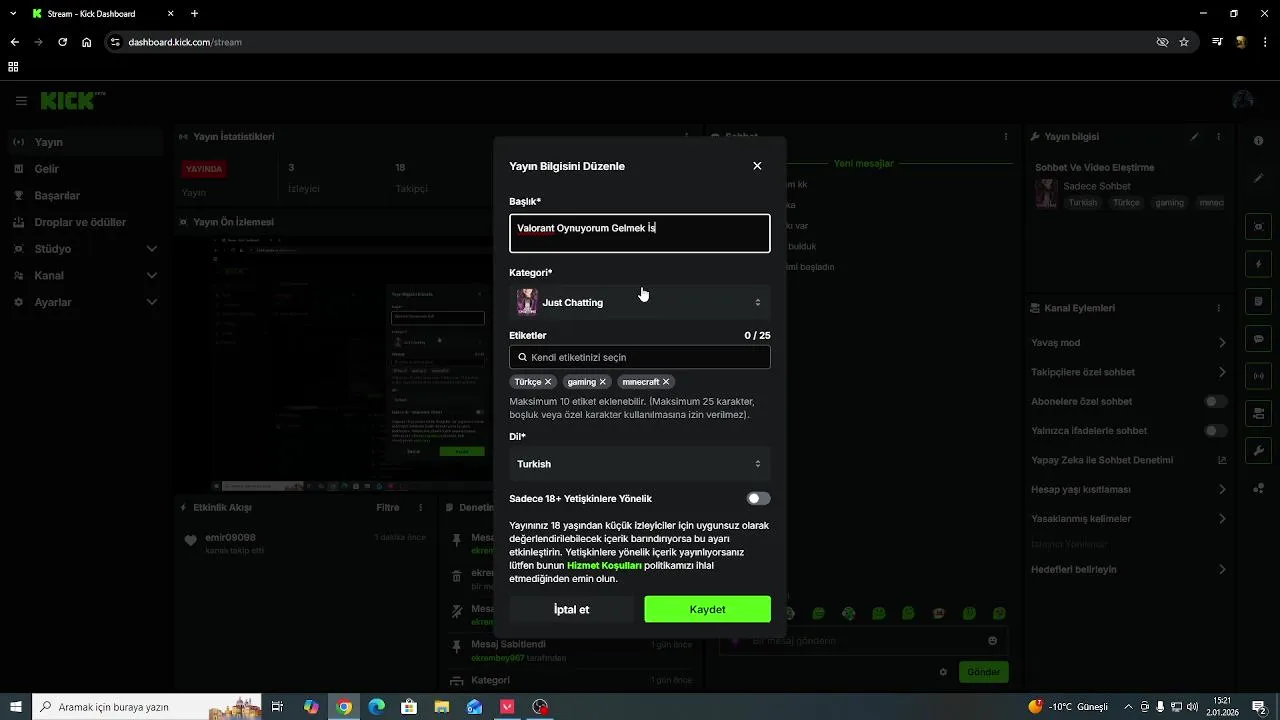This screenshot has height=720, width=1280.
Task: Toggle Sadece 18+ Yetişkinlere Yönelik switch
Action: [x=759, y=499]
